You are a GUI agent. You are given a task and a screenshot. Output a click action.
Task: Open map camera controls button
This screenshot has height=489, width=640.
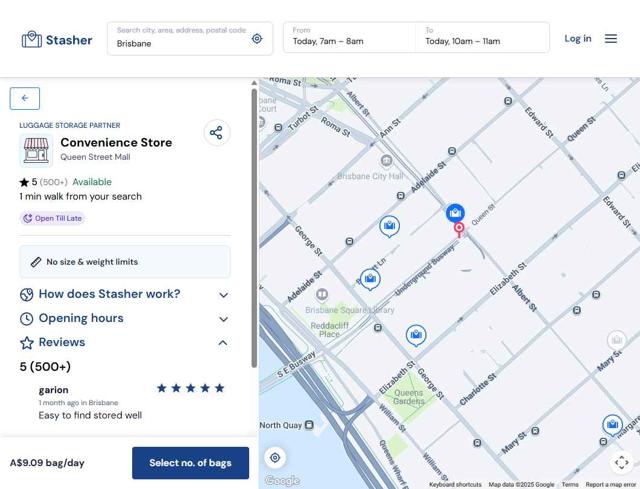point(621,462)
